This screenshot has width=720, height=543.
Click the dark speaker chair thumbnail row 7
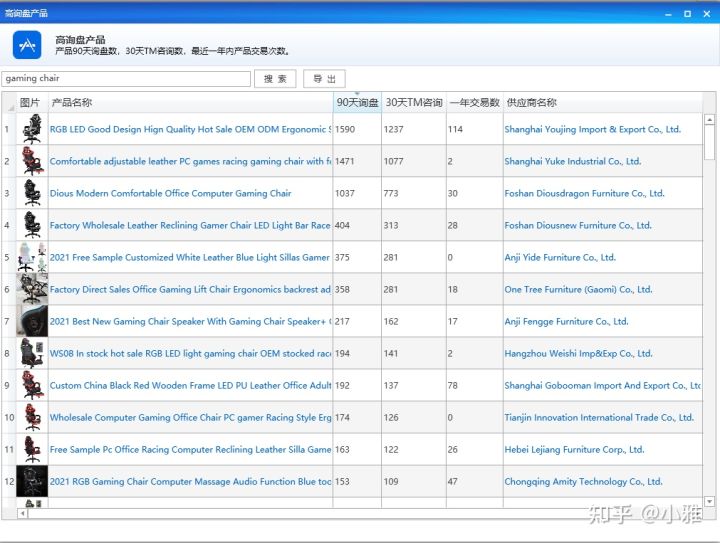[32, 321]
